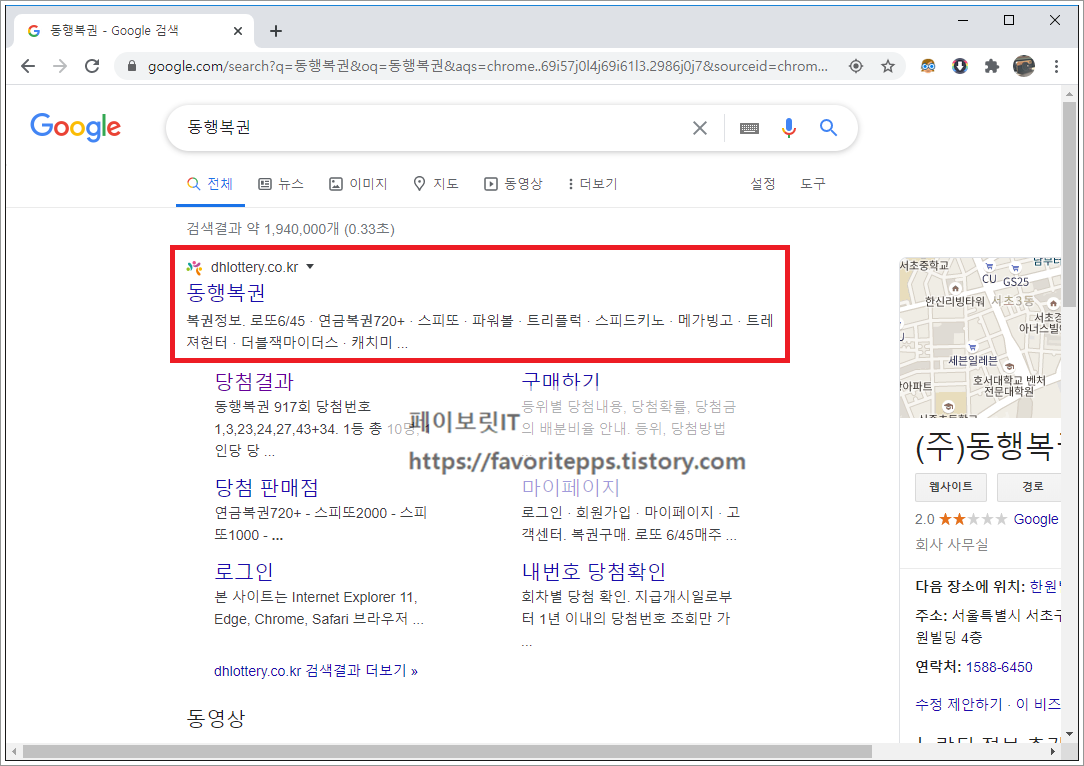Expand dhlottery.co.kr result options arrow
Viewport: 1084px width, 766px height.
(x=310, y=267)
